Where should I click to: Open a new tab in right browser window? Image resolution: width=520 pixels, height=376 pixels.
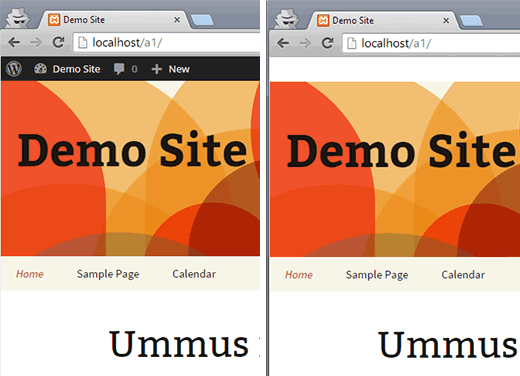471,21
